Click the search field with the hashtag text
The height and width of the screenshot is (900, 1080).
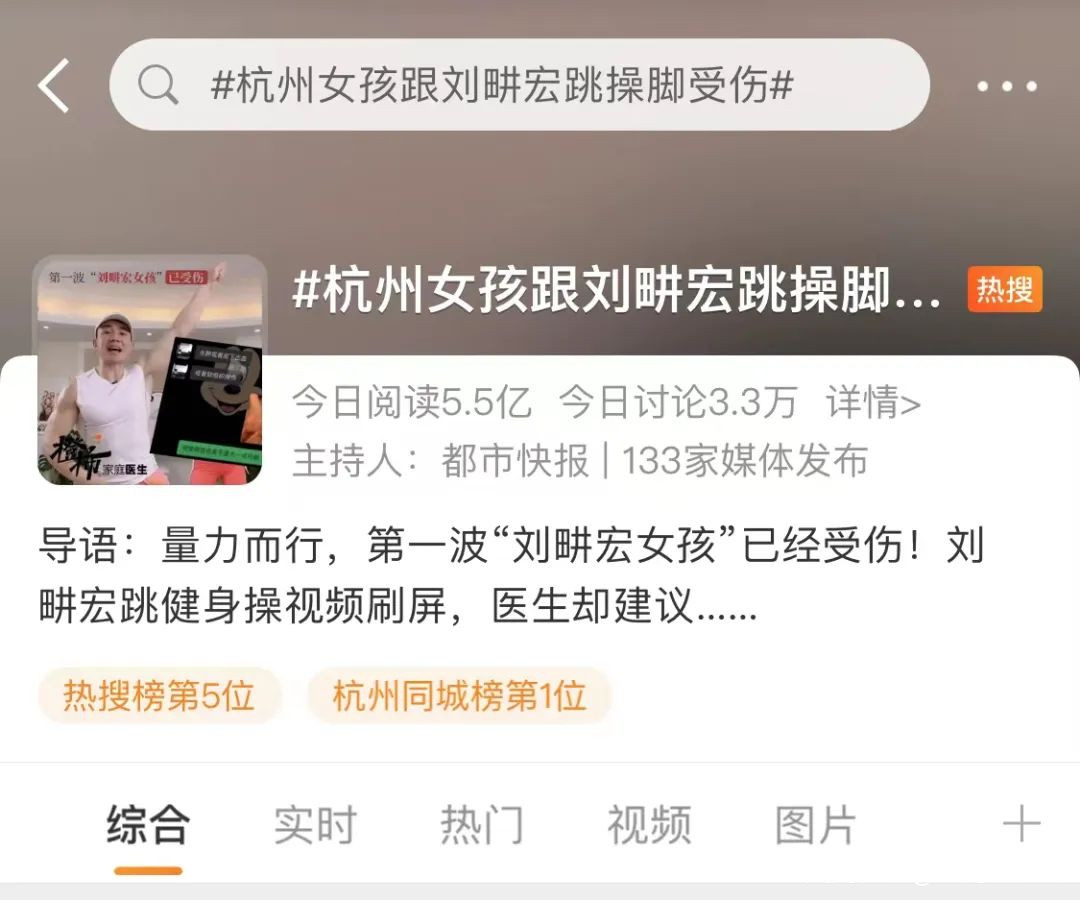click(519, 85)
